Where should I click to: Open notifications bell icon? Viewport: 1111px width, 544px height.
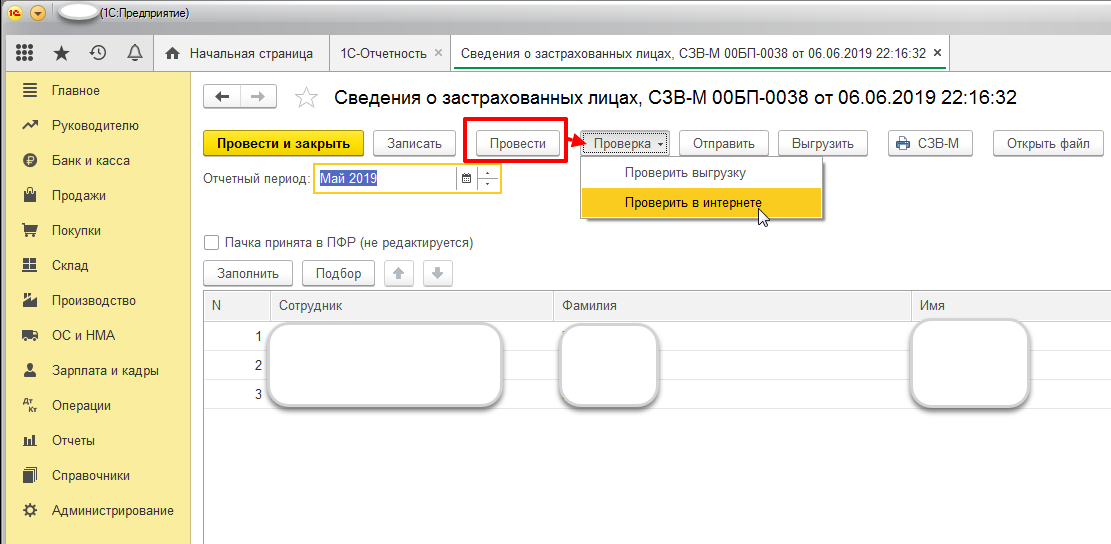click(x=133, y=53)
